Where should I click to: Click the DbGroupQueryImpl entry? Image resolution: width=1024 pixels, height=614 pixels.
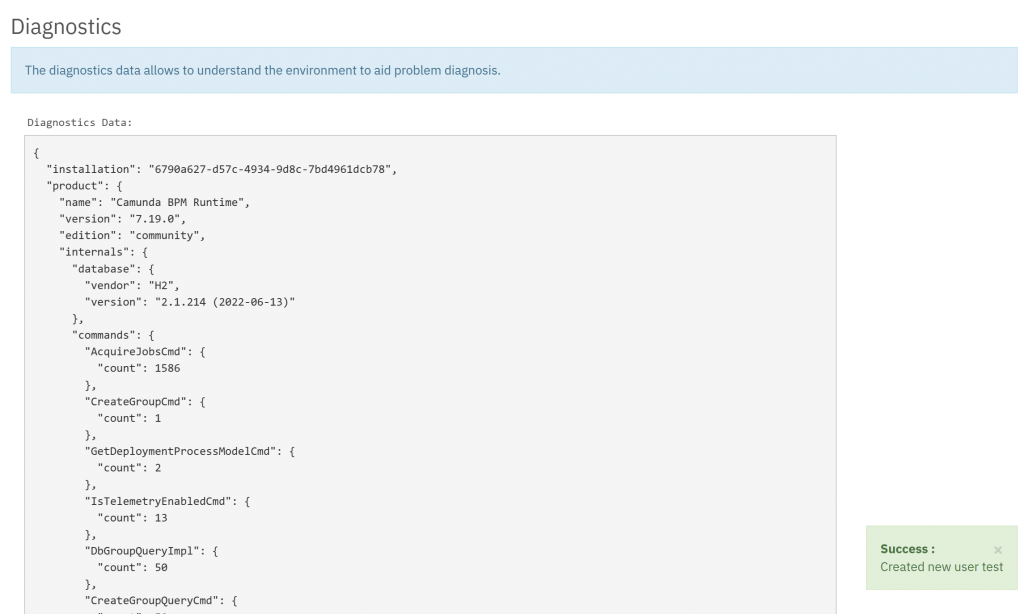(151, 551)
